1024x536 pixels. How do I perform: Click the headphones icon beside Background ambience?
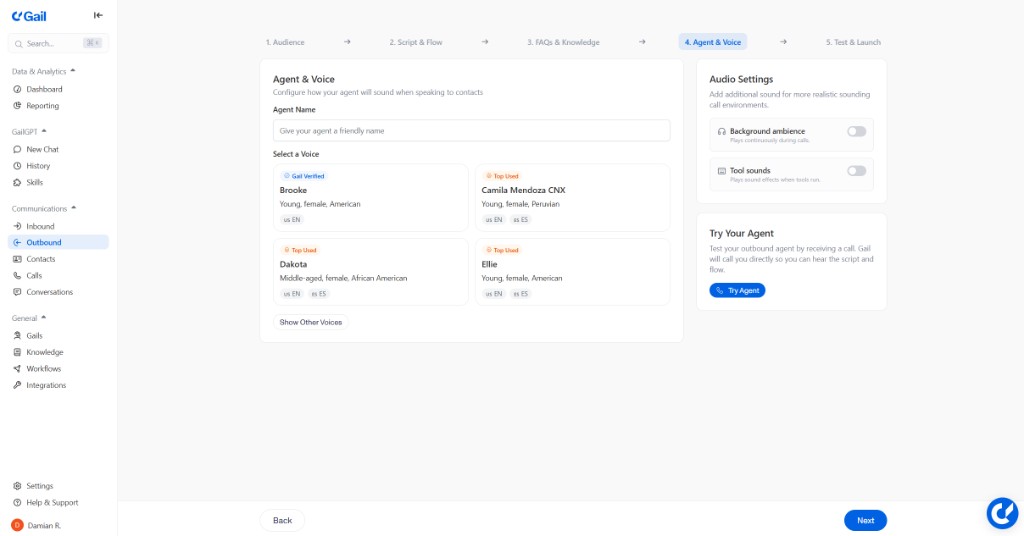(x=722, y=131)
